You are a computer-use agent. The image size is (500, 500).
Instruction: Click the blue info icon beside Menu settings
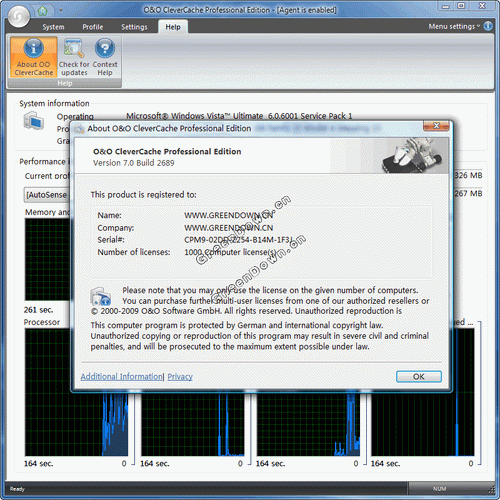point(488,26)
